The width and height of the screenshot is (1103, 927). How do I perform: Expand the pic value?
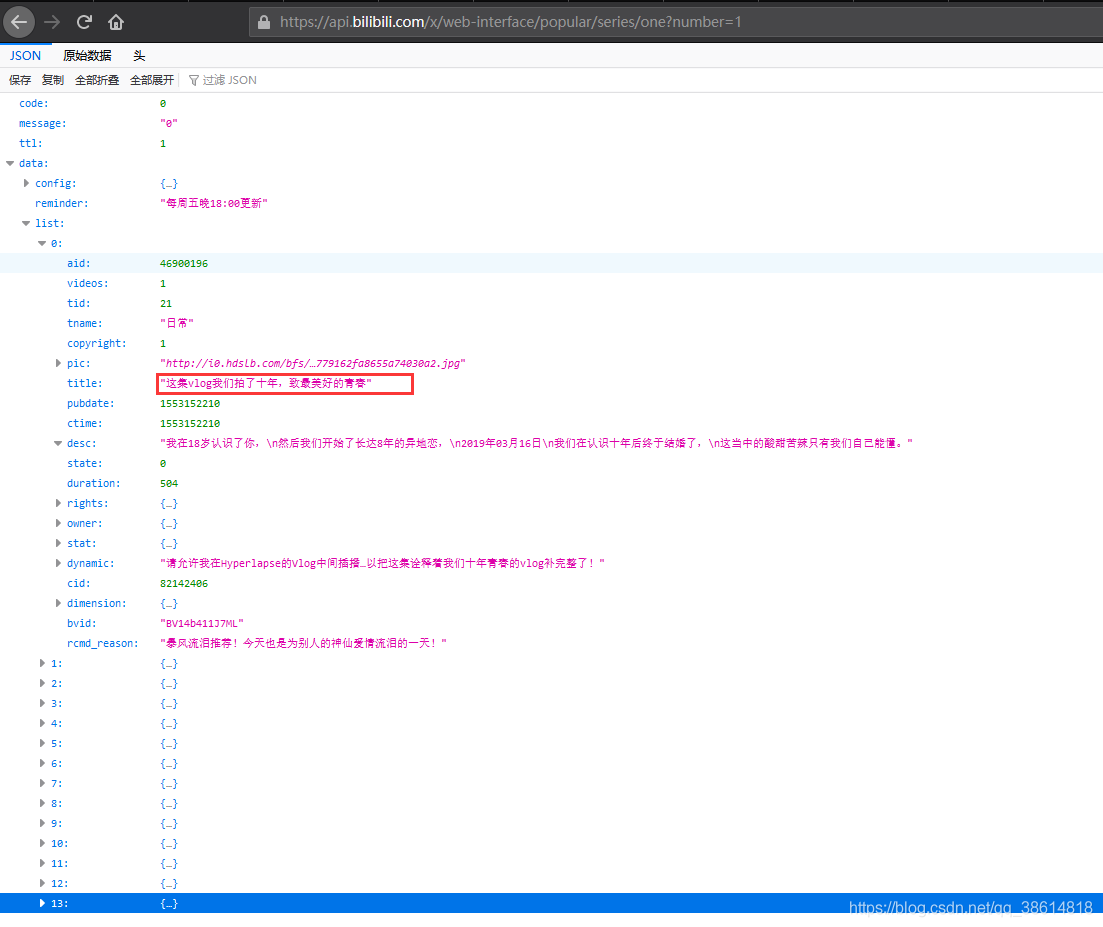coord(58,363)
